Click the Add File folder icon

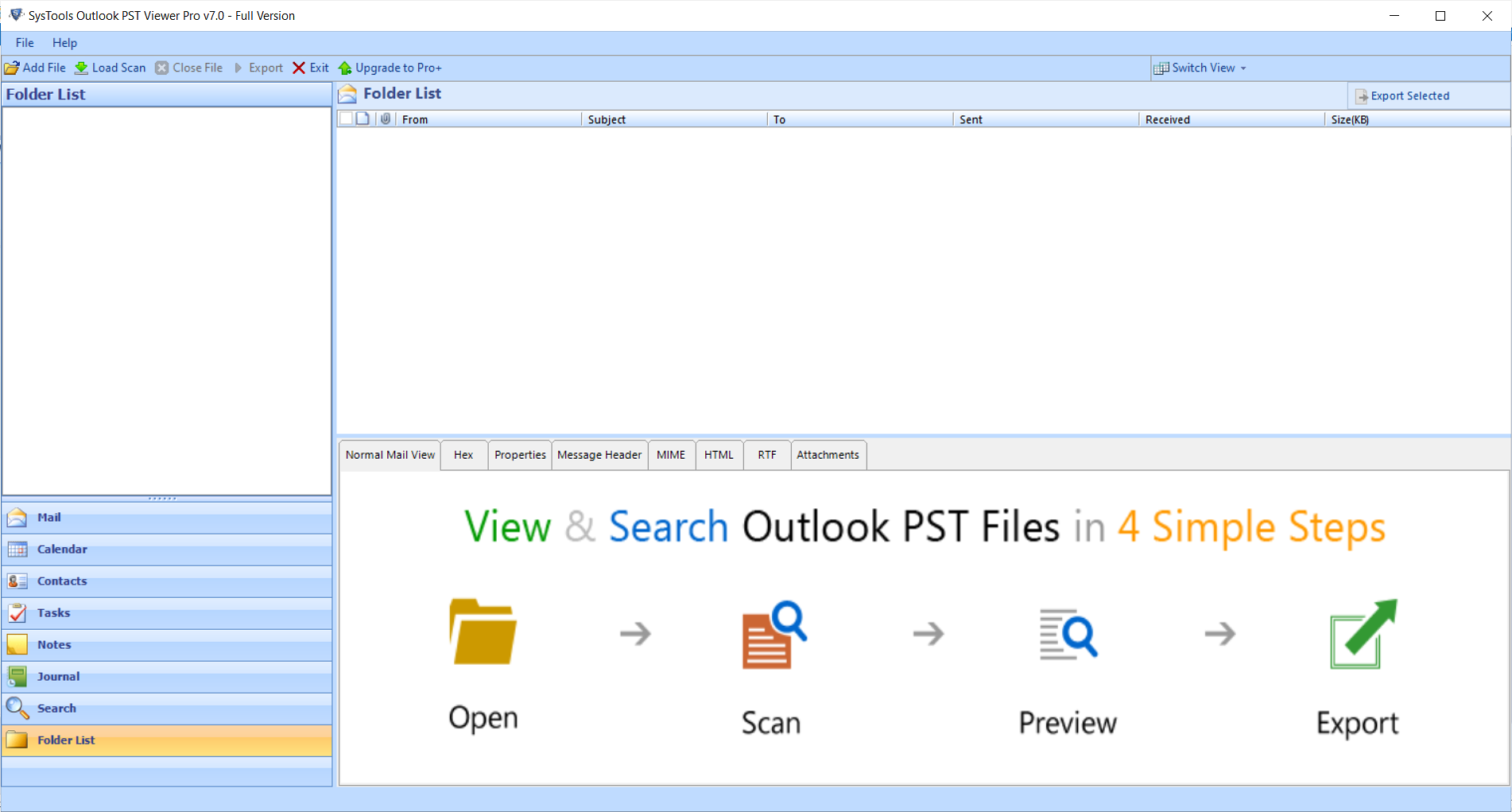click(x=12, y=68)
